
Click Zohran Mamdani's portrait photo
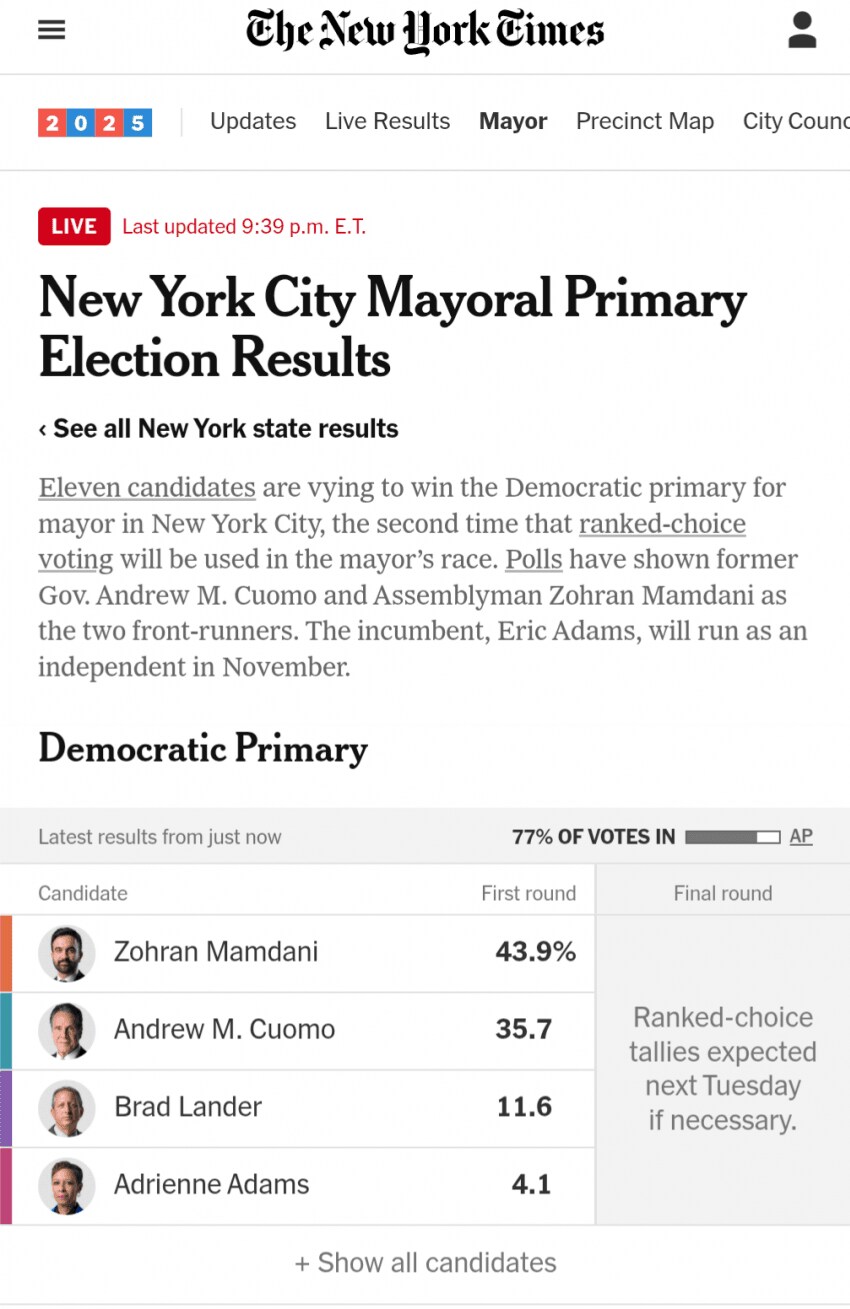pos(67,953)
